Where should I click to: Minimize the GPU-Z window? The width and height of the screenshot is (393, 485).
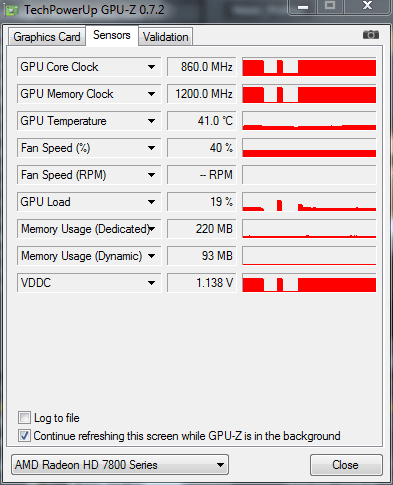303,7
